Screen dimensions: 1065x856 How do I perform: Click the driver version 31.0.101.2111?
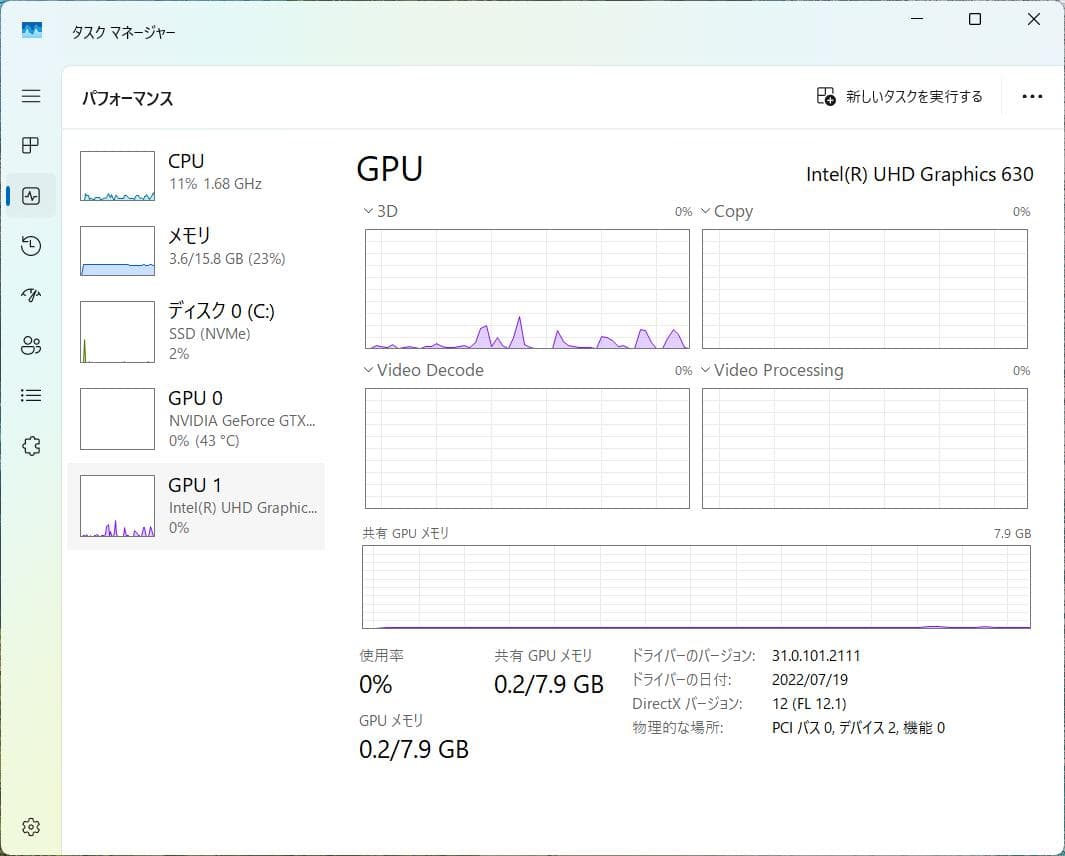(816, 656)
